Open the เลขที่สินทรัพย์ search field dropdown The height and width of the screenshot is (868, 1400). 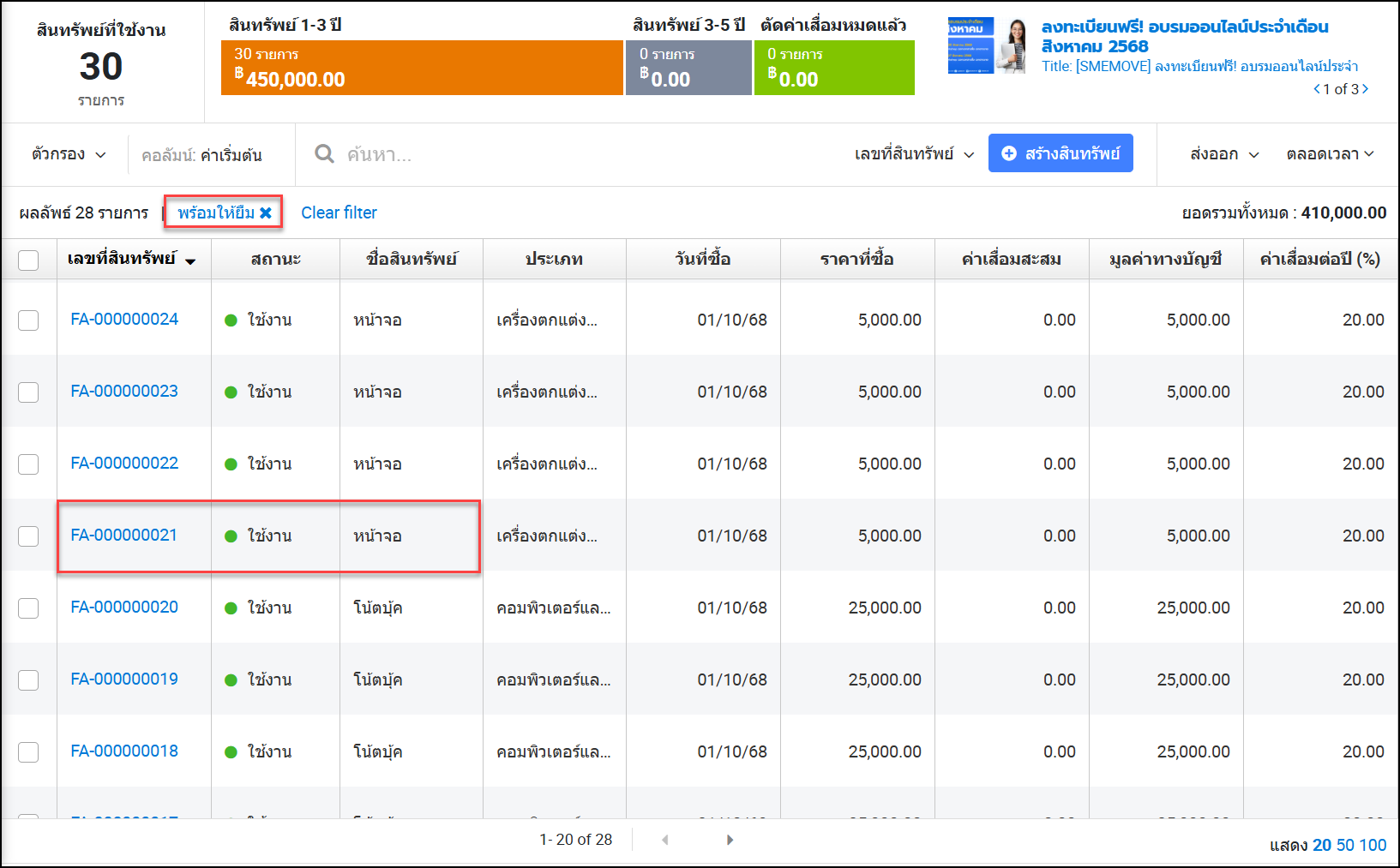point(914,154)
